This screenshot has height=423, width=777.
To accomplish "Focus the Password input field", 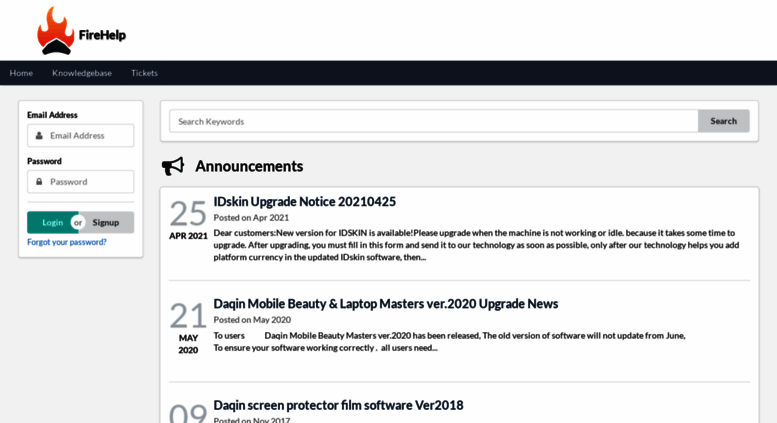I will tap(80, 182).
